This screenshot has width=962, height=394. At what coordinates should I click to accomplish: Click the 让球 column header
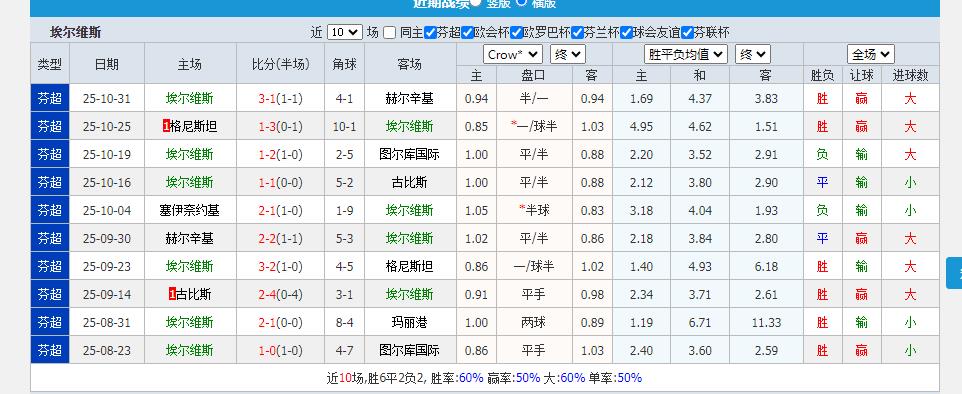[x=861, y=75]
